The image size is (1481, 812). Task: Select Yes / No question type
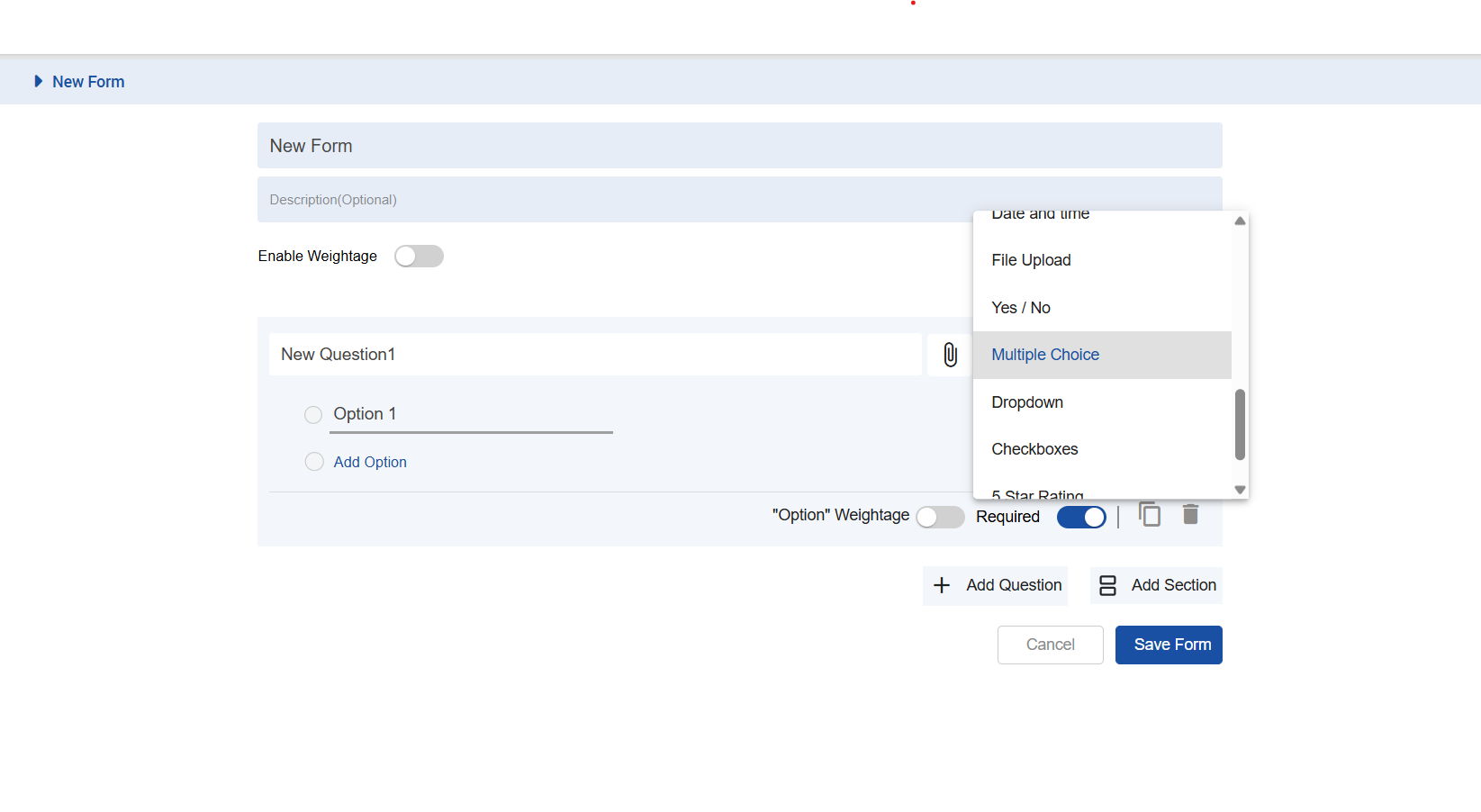(x=1021, y=308)
